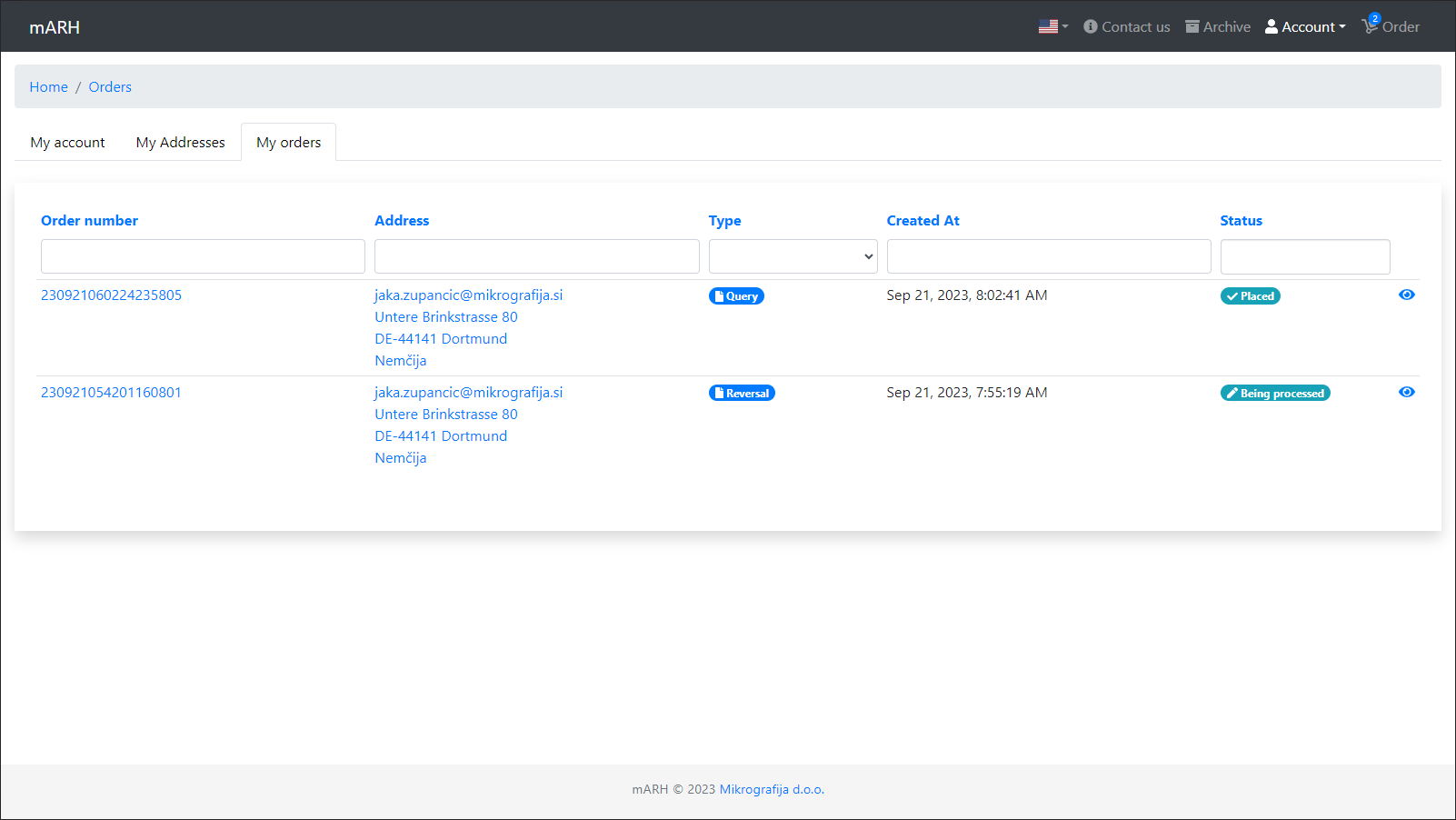
Task: Click the eye icon for the Placed order
Action: (1406, 295)
